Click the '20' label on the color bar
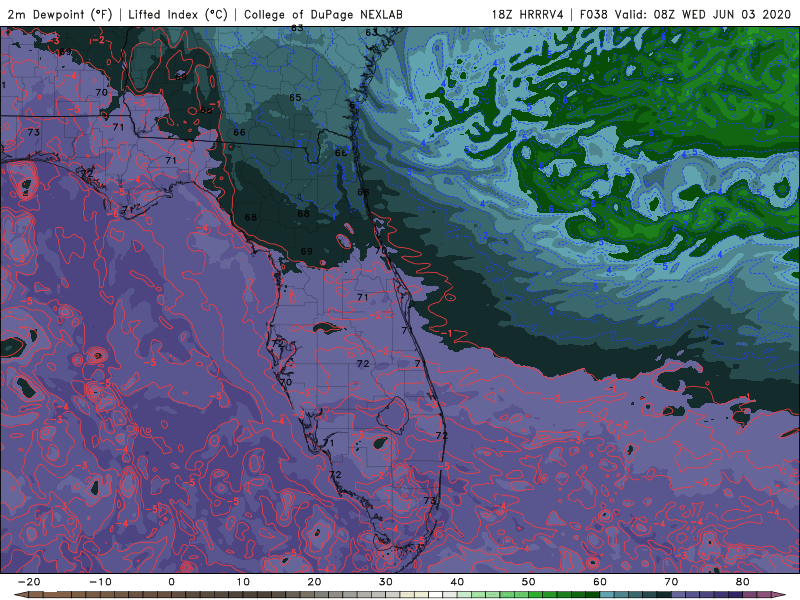Viewport: 800px width, 600px height. click(314, 582)
